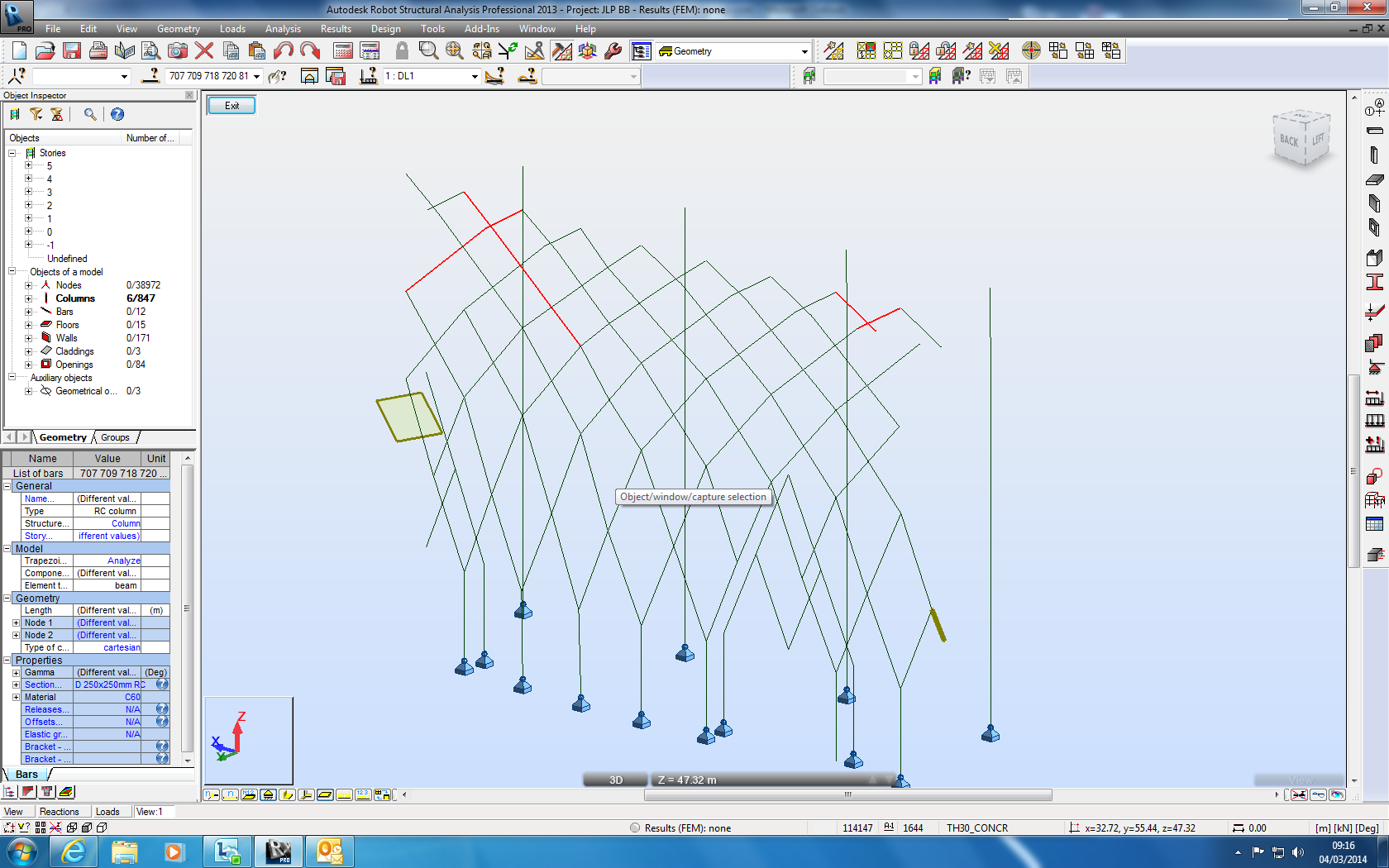Screen dimensions: 1389x868
Task: Take a screenshot with the camera tool
Action: point(177,50)
